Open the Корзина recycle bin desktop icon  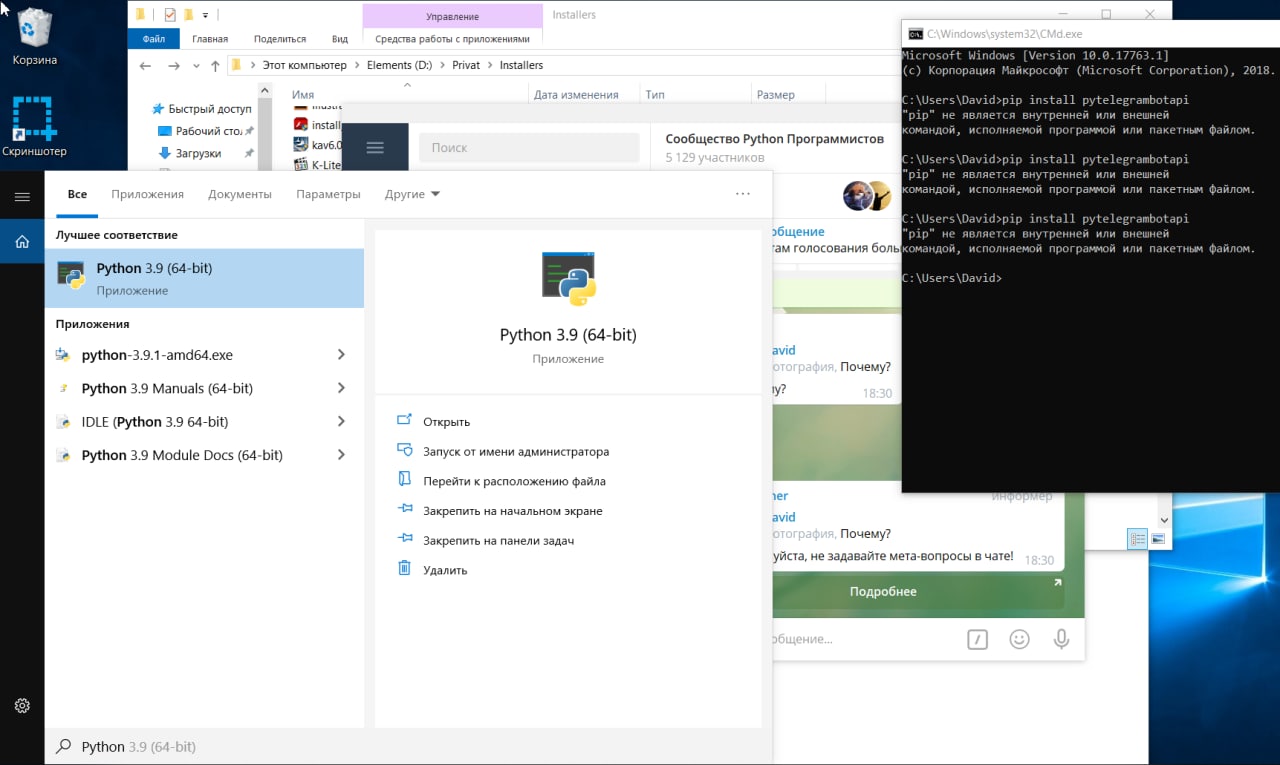[x=34, y=35]
